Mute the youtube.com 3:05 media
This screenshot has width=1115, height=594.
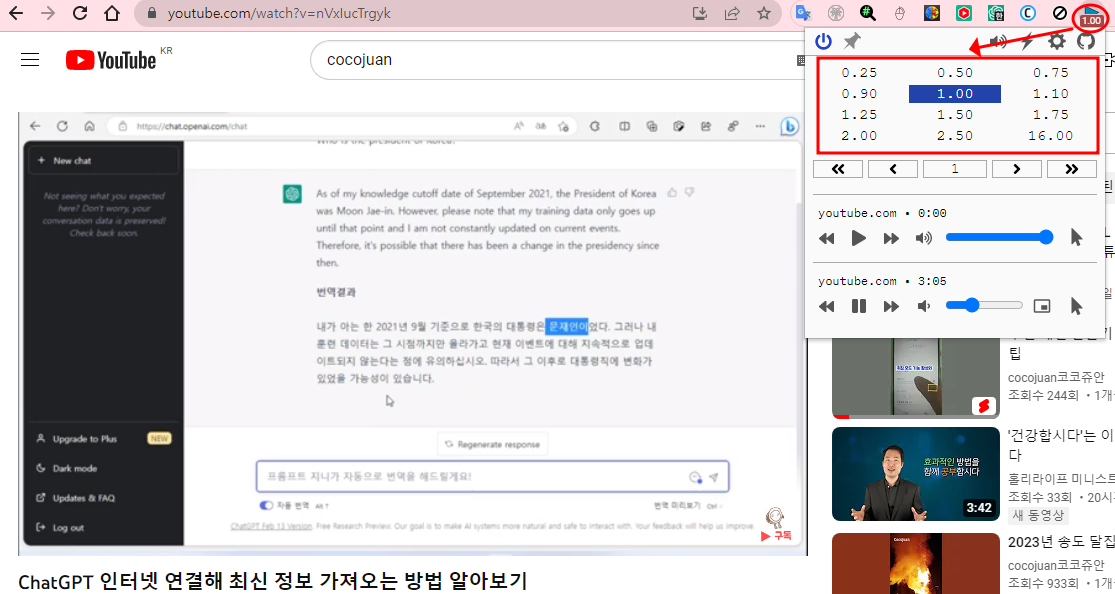click(x=924, y=307)
